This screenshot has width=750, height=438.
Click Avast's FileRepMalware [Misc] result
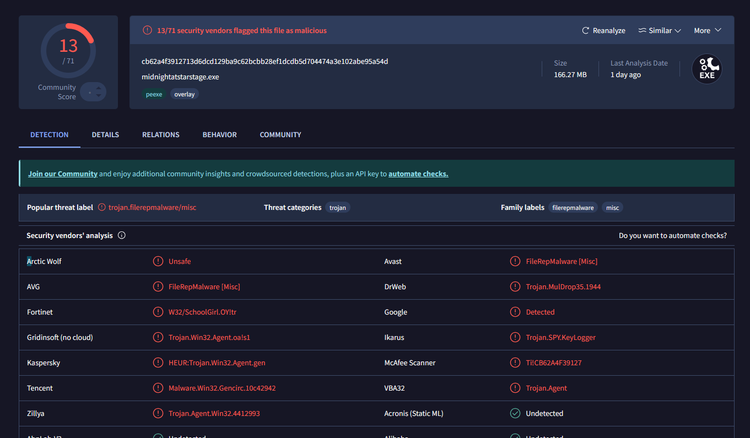pos(562,262)
